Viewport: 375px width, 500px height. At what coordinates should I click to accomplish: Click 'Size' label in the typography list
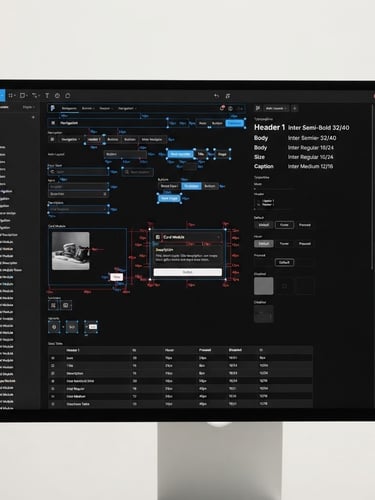pyautogui.click(x=259, y=157)
